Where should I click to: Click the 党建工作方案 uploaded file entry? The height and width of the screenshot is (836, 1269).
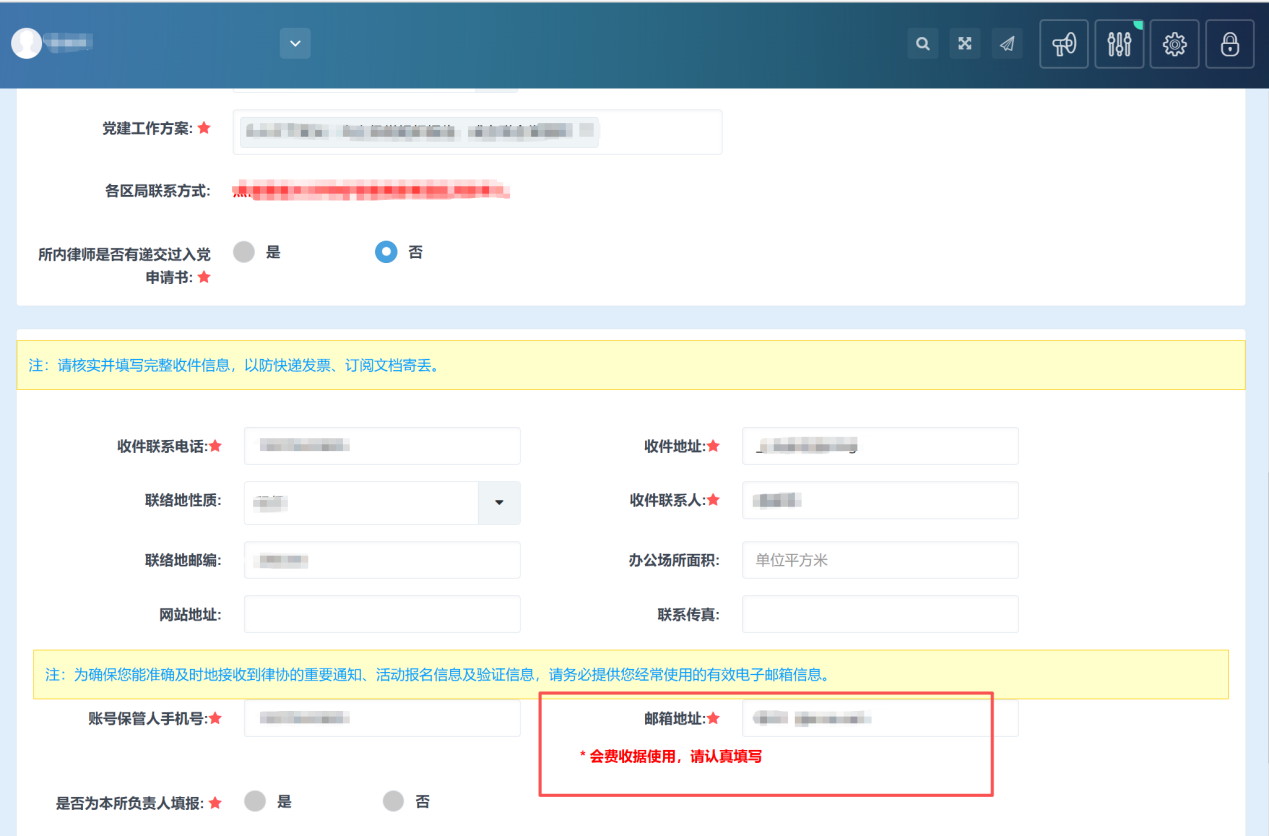(420, 131)
